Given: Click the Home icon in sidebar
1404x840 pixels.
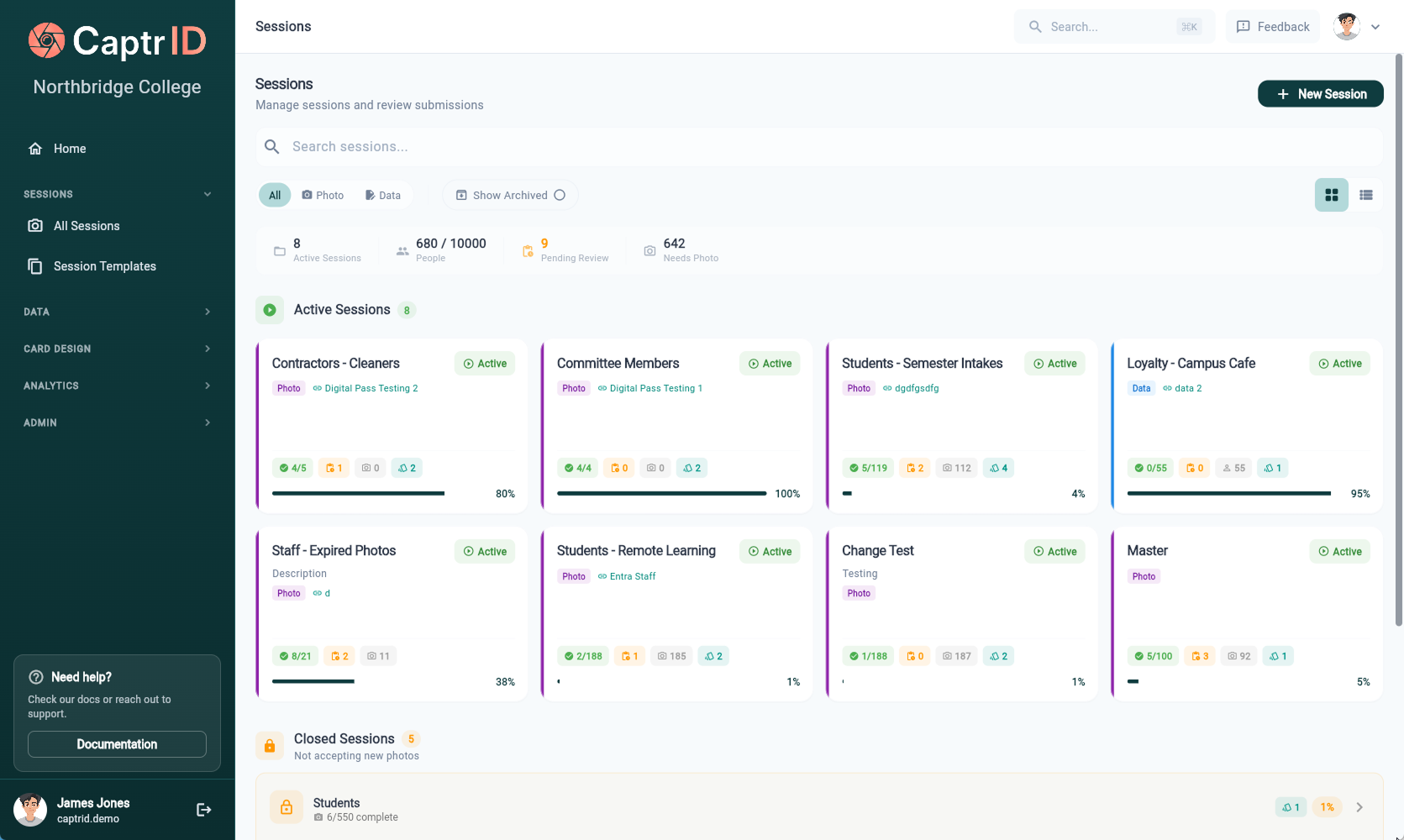Looking at the screenshot, I should pos(35,148).
